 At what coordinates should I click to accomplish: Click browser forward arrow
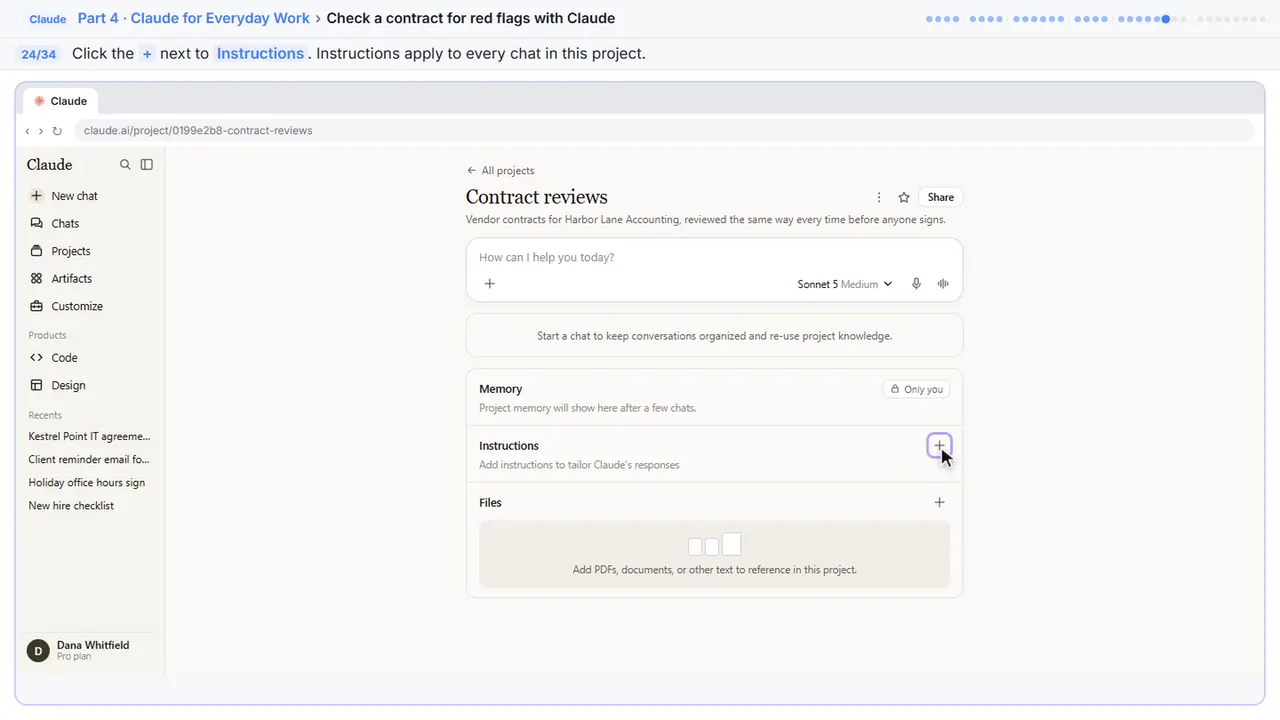pos(41,131)
